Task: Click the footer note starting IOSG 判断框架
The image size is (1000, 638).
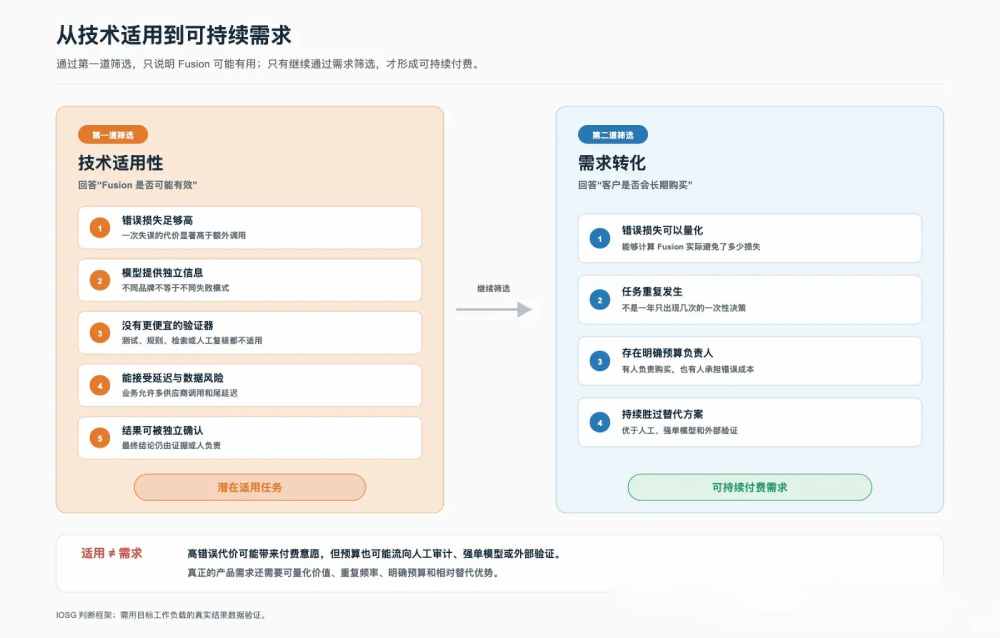Action: point(161,615)
